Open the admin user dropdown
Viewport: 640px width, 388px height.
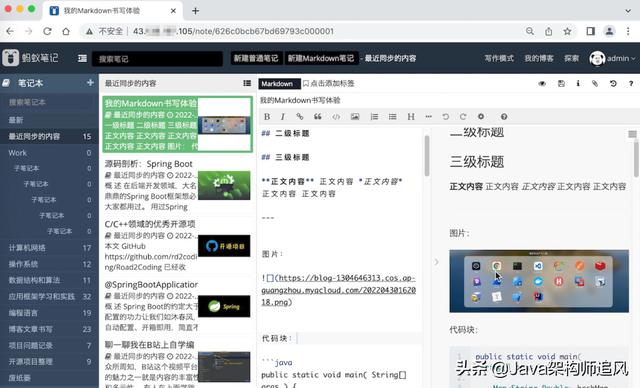pos(612,58)
